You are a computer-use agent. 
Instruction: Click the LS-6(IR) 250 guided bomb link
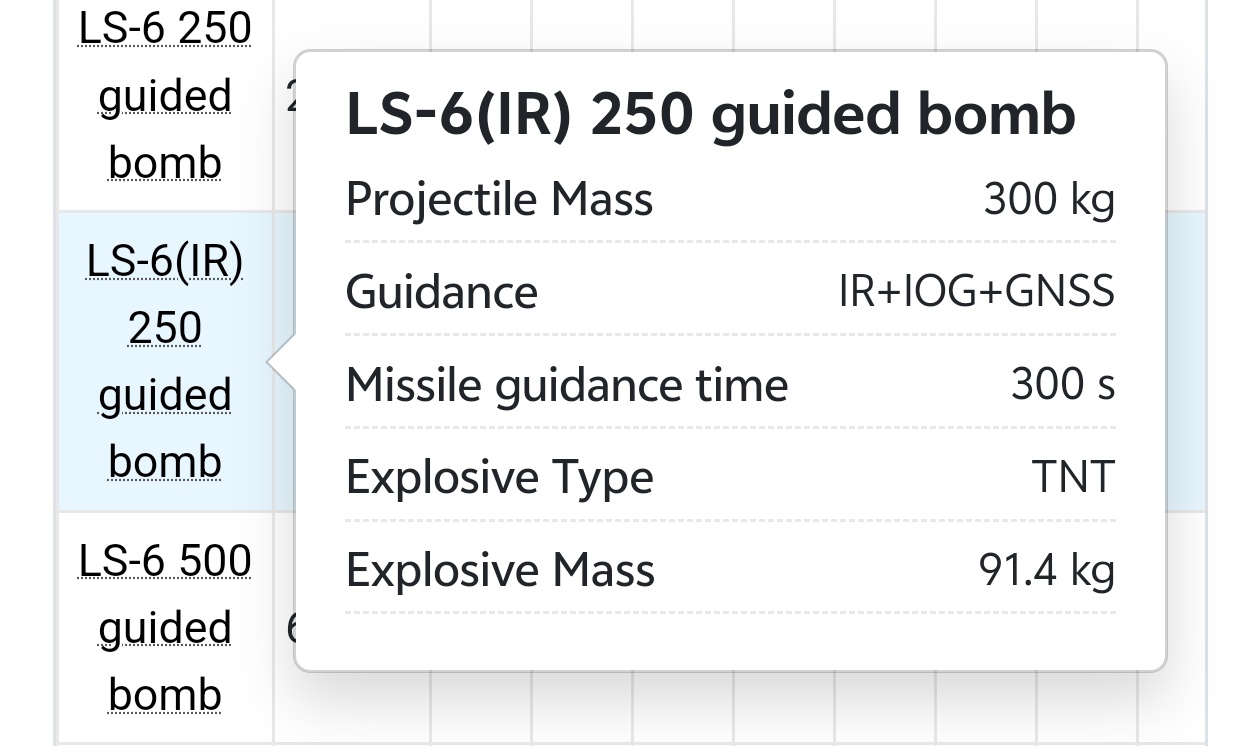165,361
